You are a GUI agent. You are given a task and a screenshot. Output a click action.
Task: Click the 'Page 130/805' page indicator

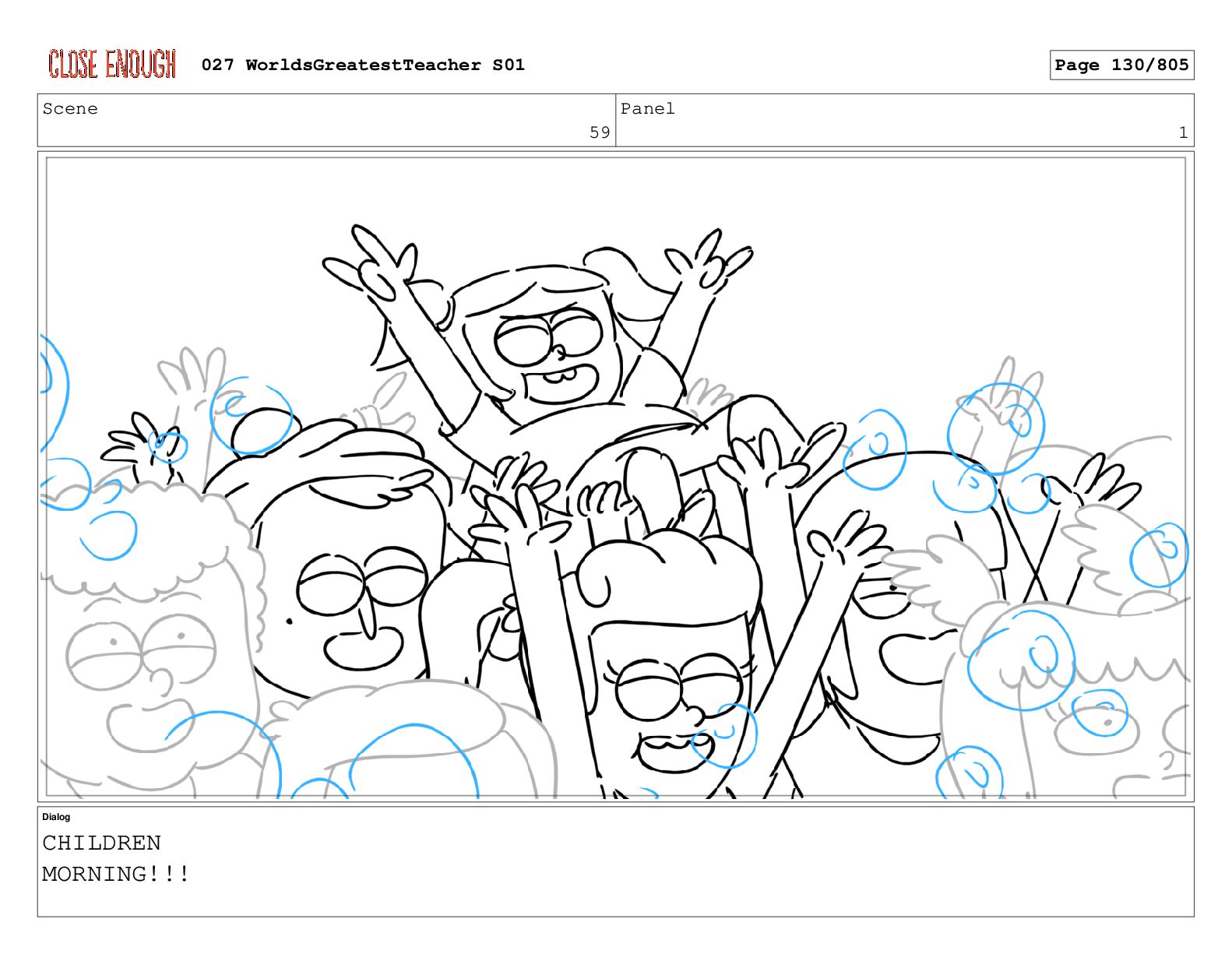pos(1121,65)
